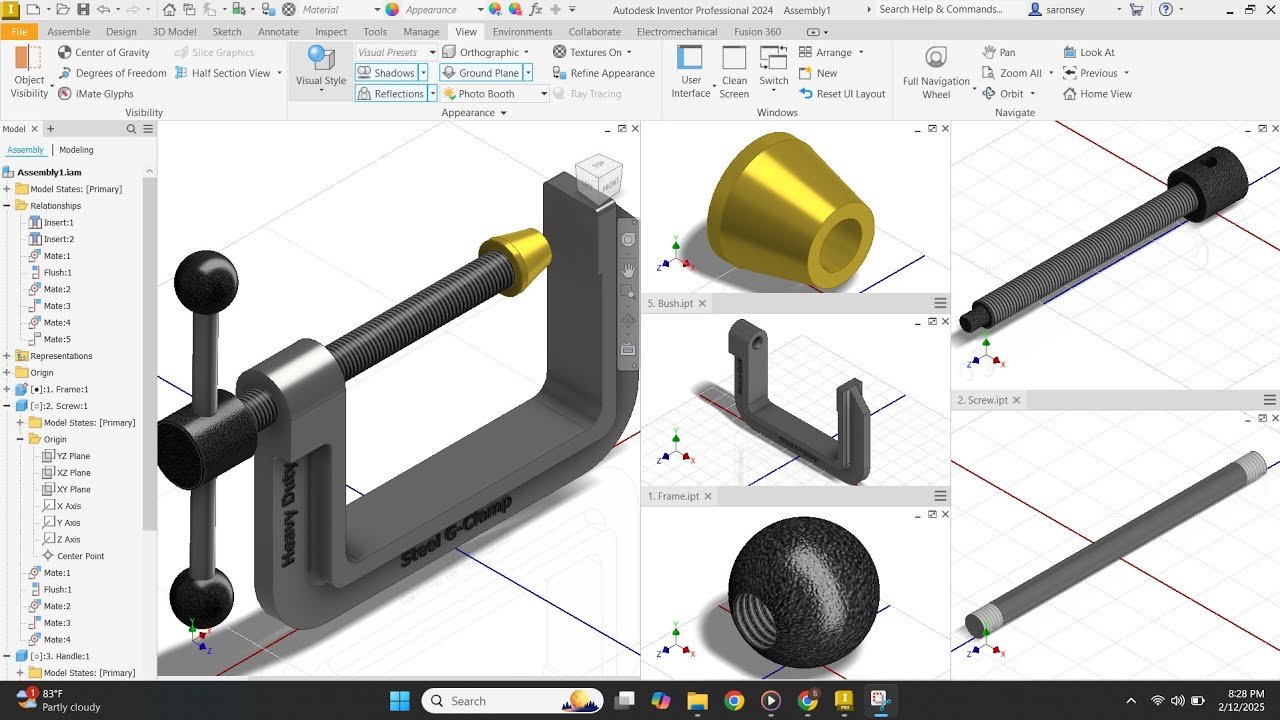Click the Visual Style button

[x=321, y=70]
